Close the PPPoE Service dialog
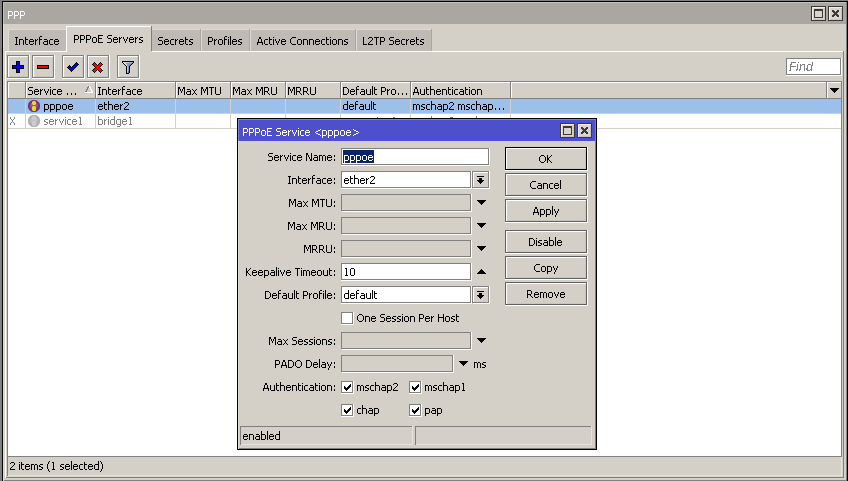 [x=584, y=131]
